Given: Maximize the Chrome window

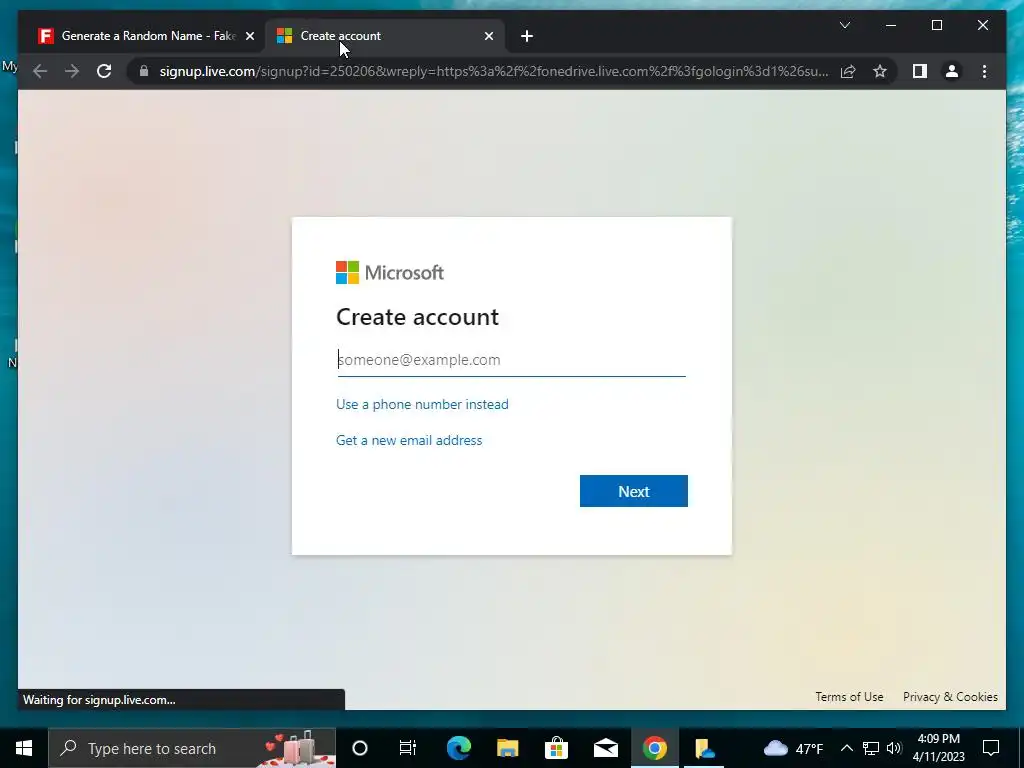Looking at the screenshot, I should click(936, 25).
